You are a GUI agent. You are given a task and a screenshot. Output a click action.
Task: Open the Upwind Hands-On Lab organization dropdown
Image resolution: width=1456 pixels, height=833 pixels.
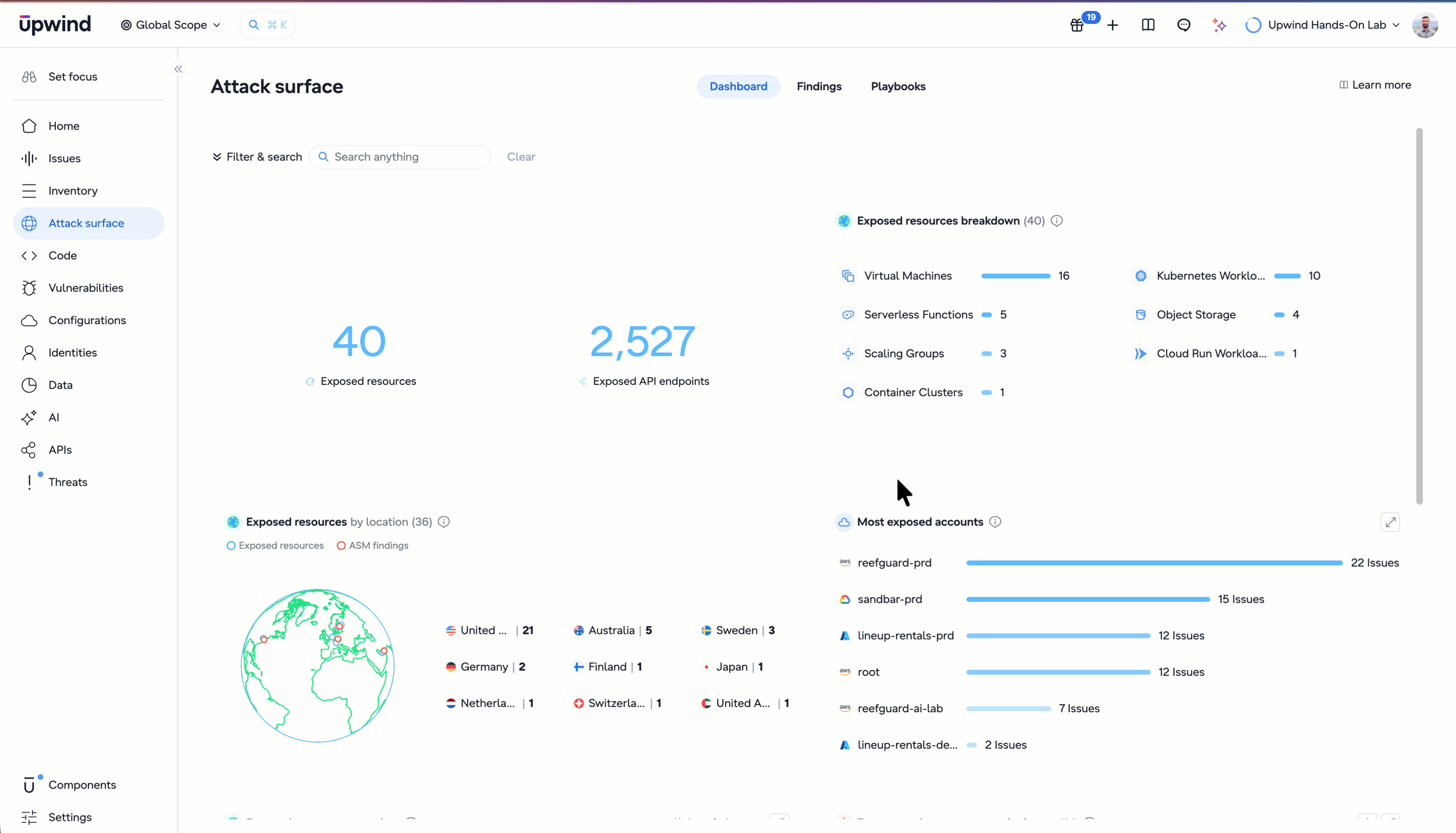coord(1323,25)
